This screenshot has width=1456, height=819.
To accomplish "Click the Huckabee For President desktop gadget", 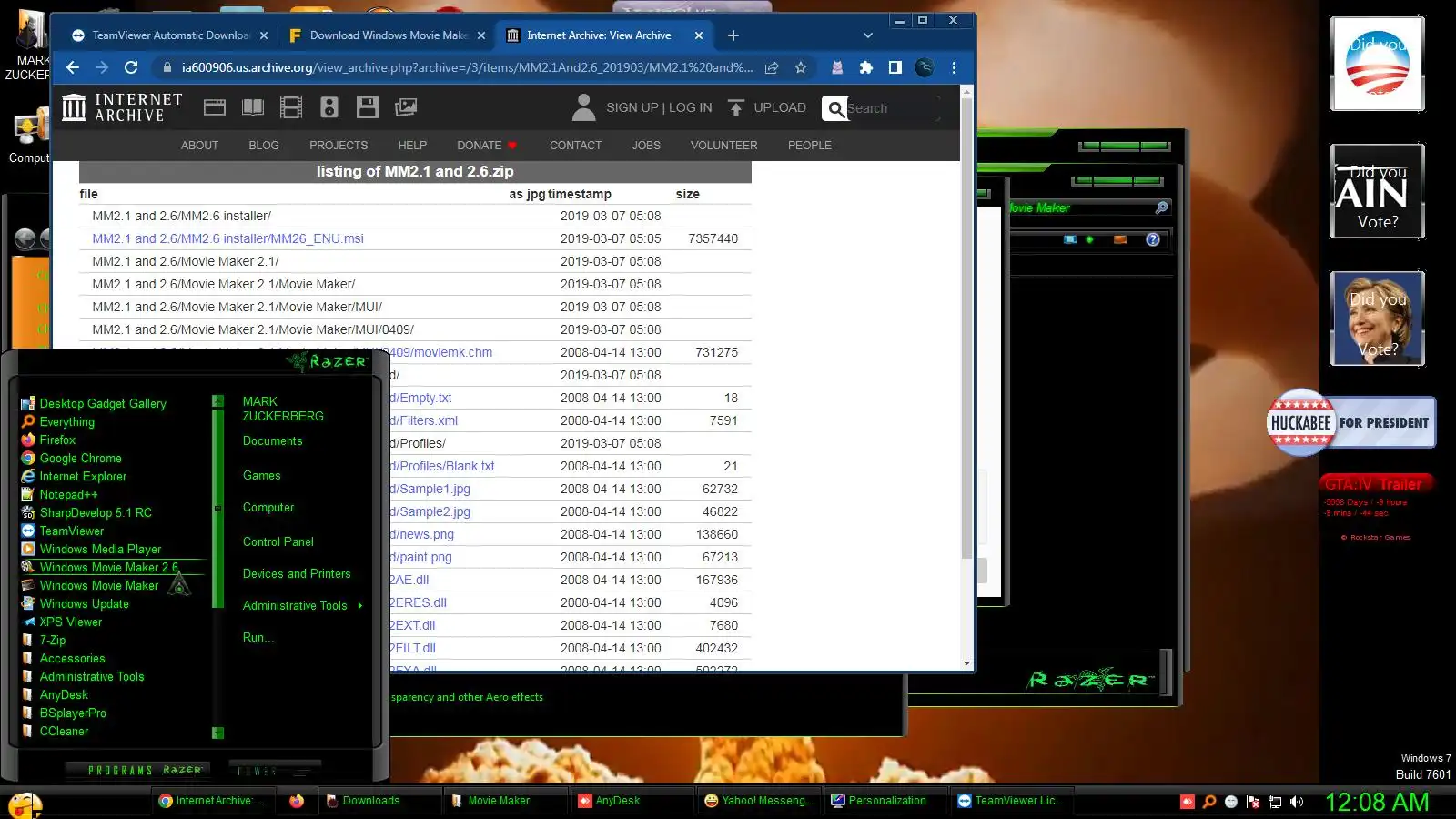I will pyautogui.click(x=1351, y=422).
